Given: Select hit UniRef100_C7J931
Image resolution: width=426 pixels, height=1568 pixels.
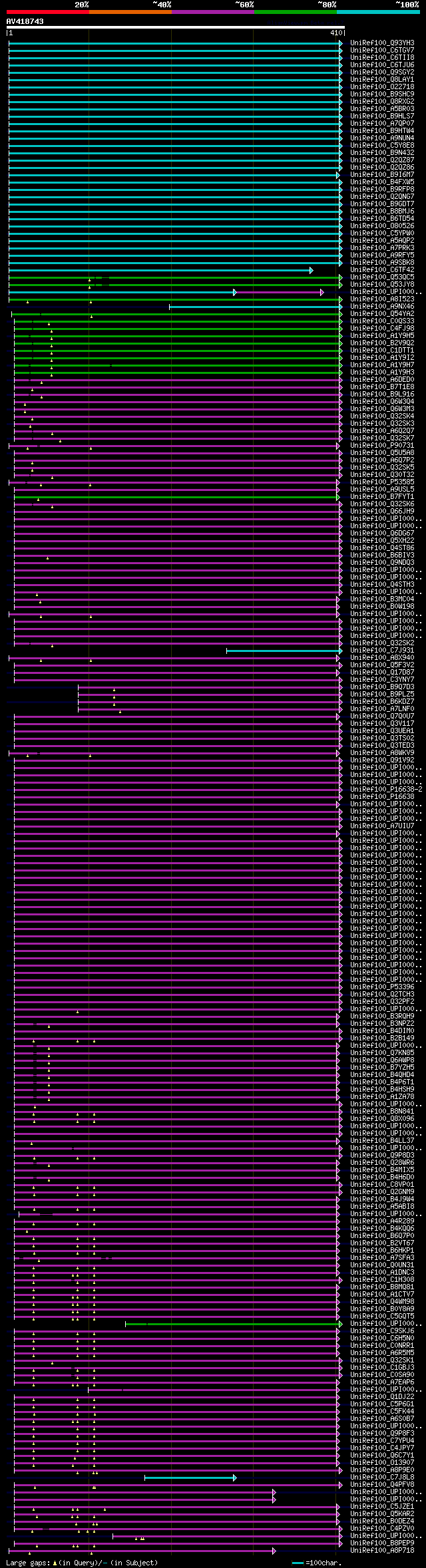Looking at the screenshot, I should pyautogui.click(x=382, y=650).
